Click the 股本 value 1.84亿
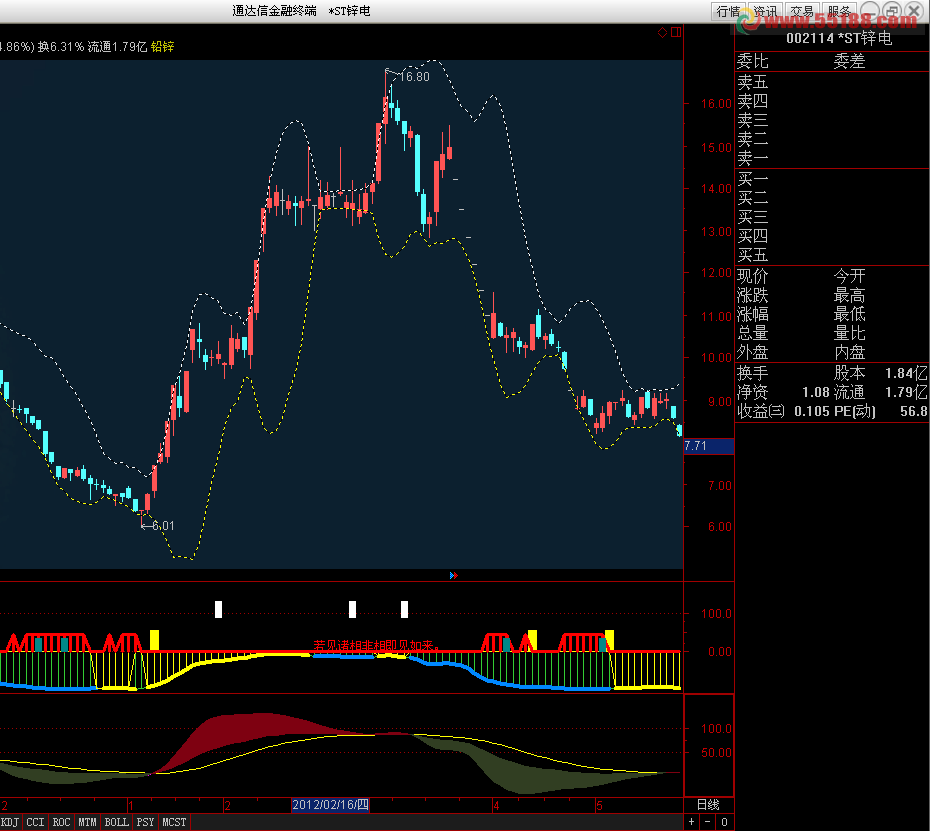This screenshot has width=930, height=831. point(906,373)
